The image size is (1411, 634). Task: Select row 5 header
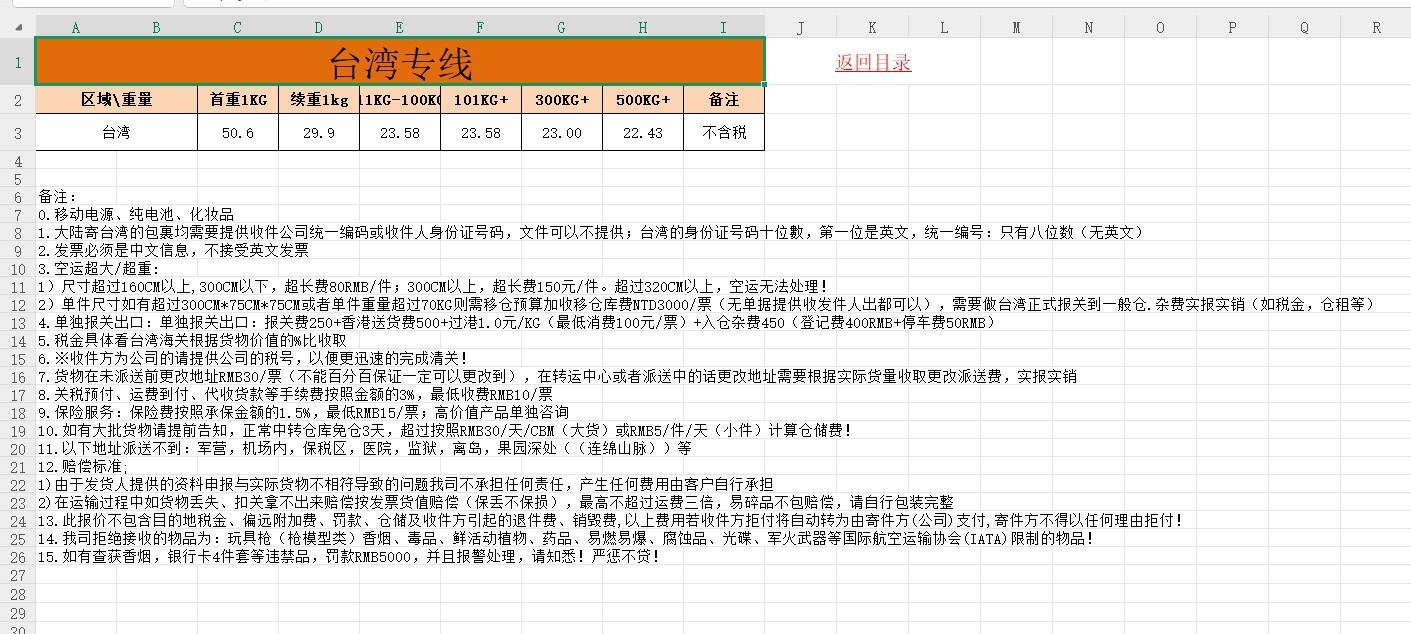tap(18, 178)
